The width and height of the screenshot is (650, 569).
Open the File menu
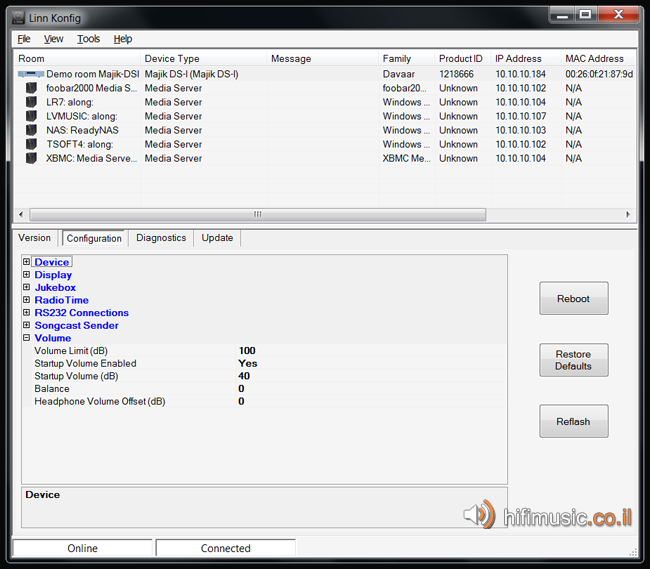click(x=24, y=39)
